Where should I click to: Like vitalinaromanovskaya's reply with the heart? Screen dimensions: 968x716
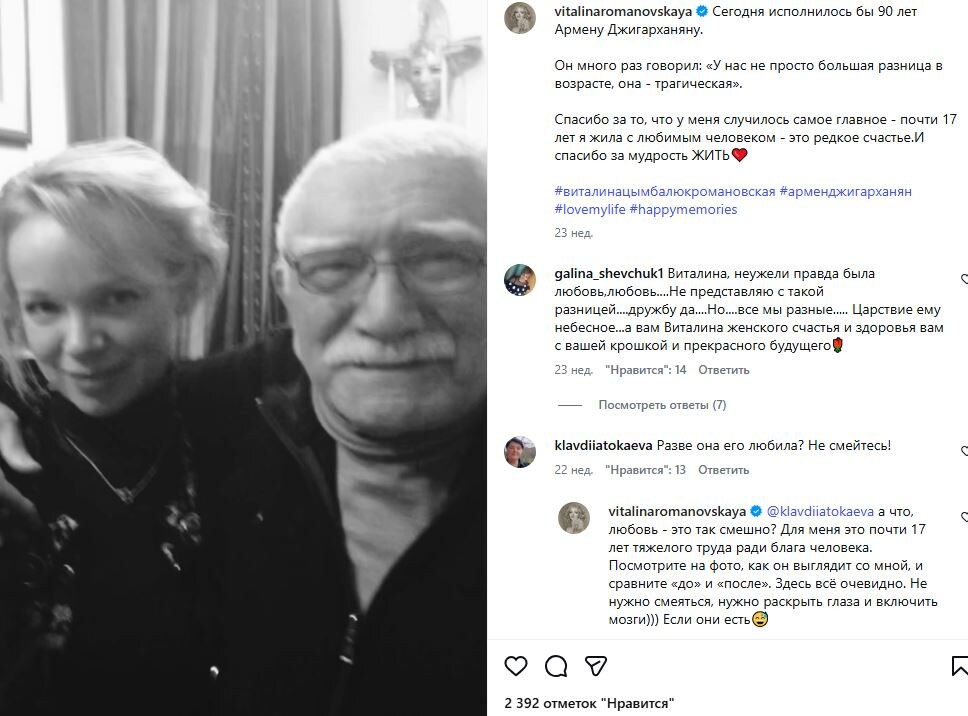pyautogui.click(x=964, y=517)
